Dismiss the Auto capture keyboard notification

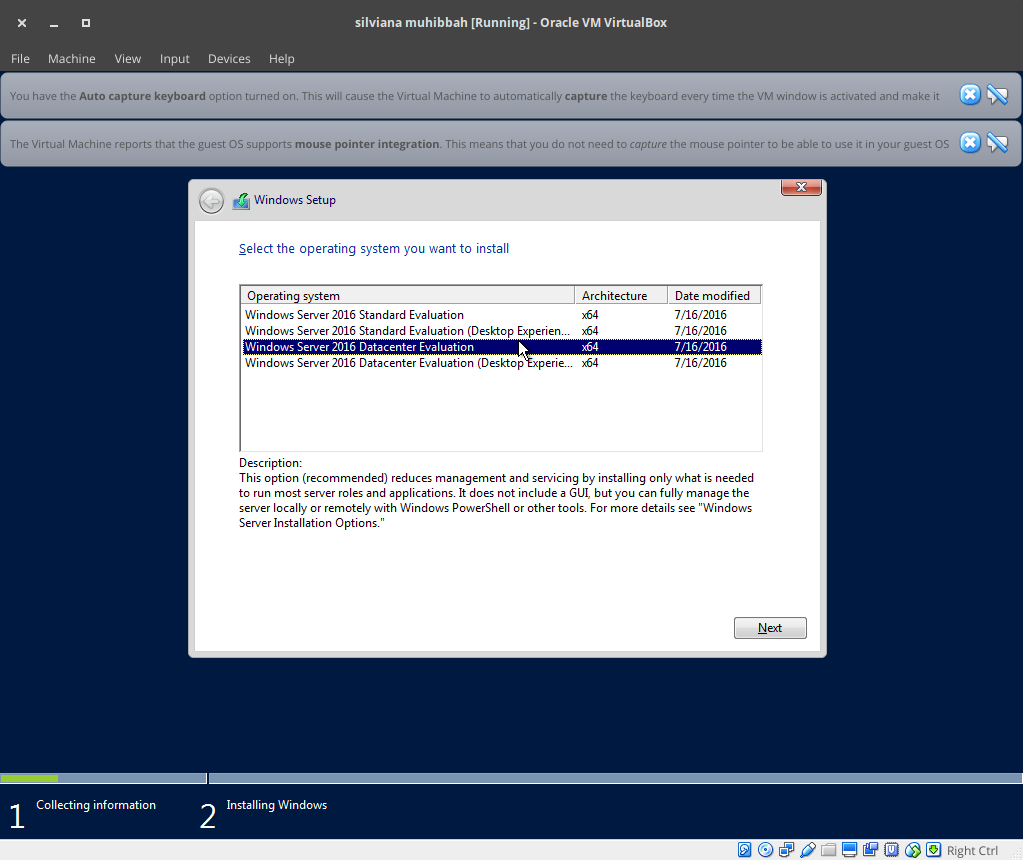969,95
